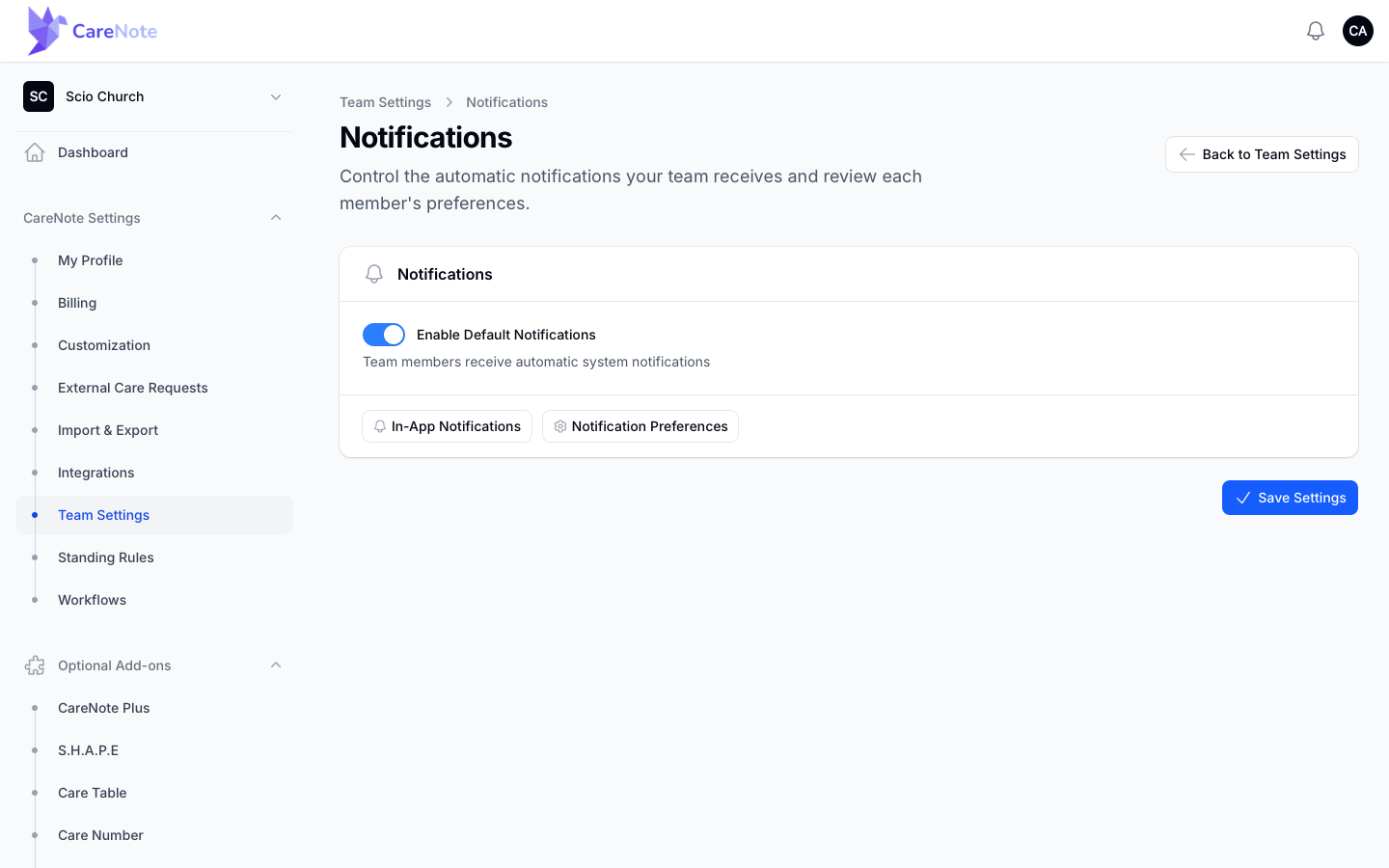Click the Notifications breadcrumb item
The width and height of the screenshot is (1389, 868).
pyautogui.click(x=506, y=102)
